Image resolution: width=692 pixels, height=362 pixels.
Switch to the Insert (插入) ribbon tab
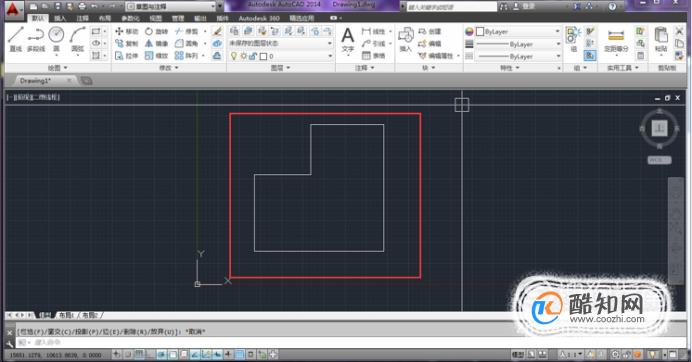60,18
